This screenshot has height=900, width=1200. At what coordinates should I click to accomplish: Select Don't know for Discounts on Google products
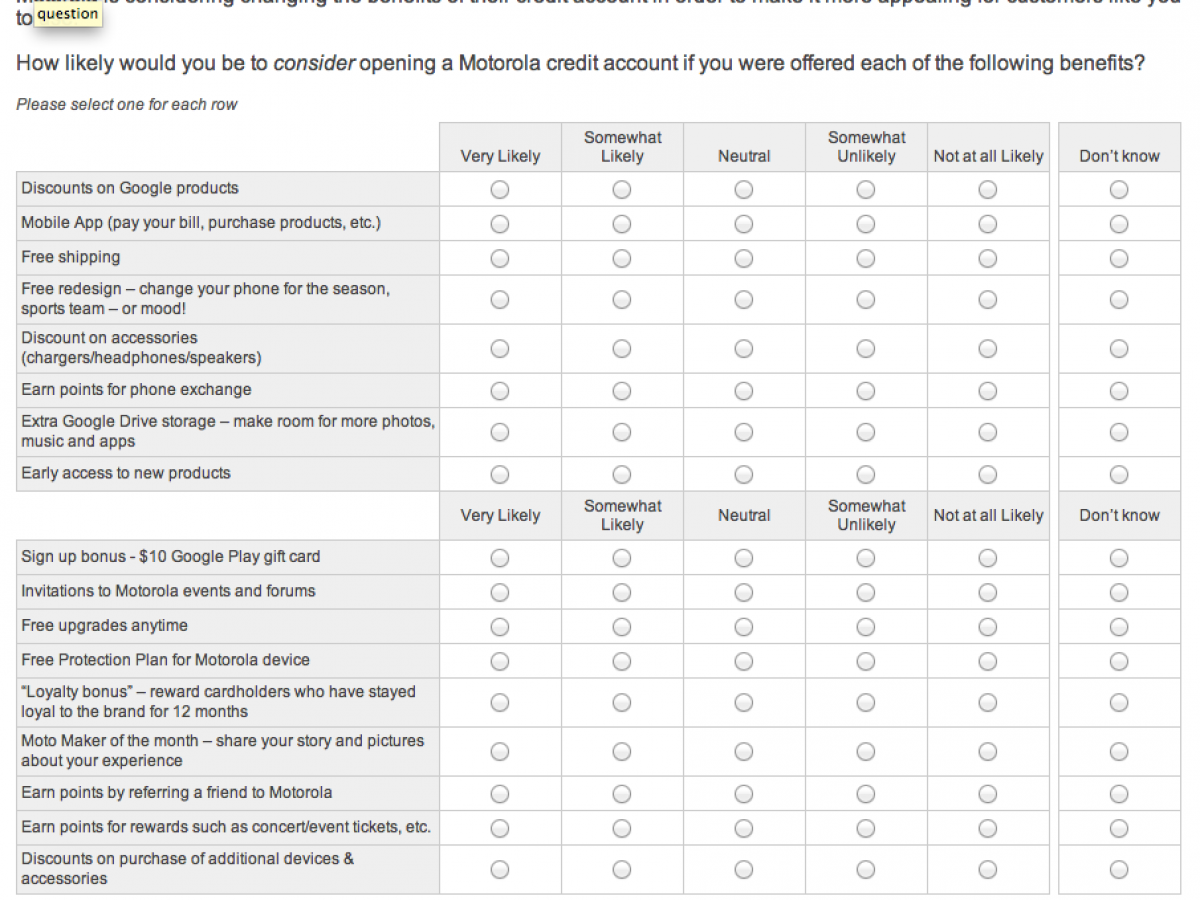pyautogui.click(x=1119, y=190)
